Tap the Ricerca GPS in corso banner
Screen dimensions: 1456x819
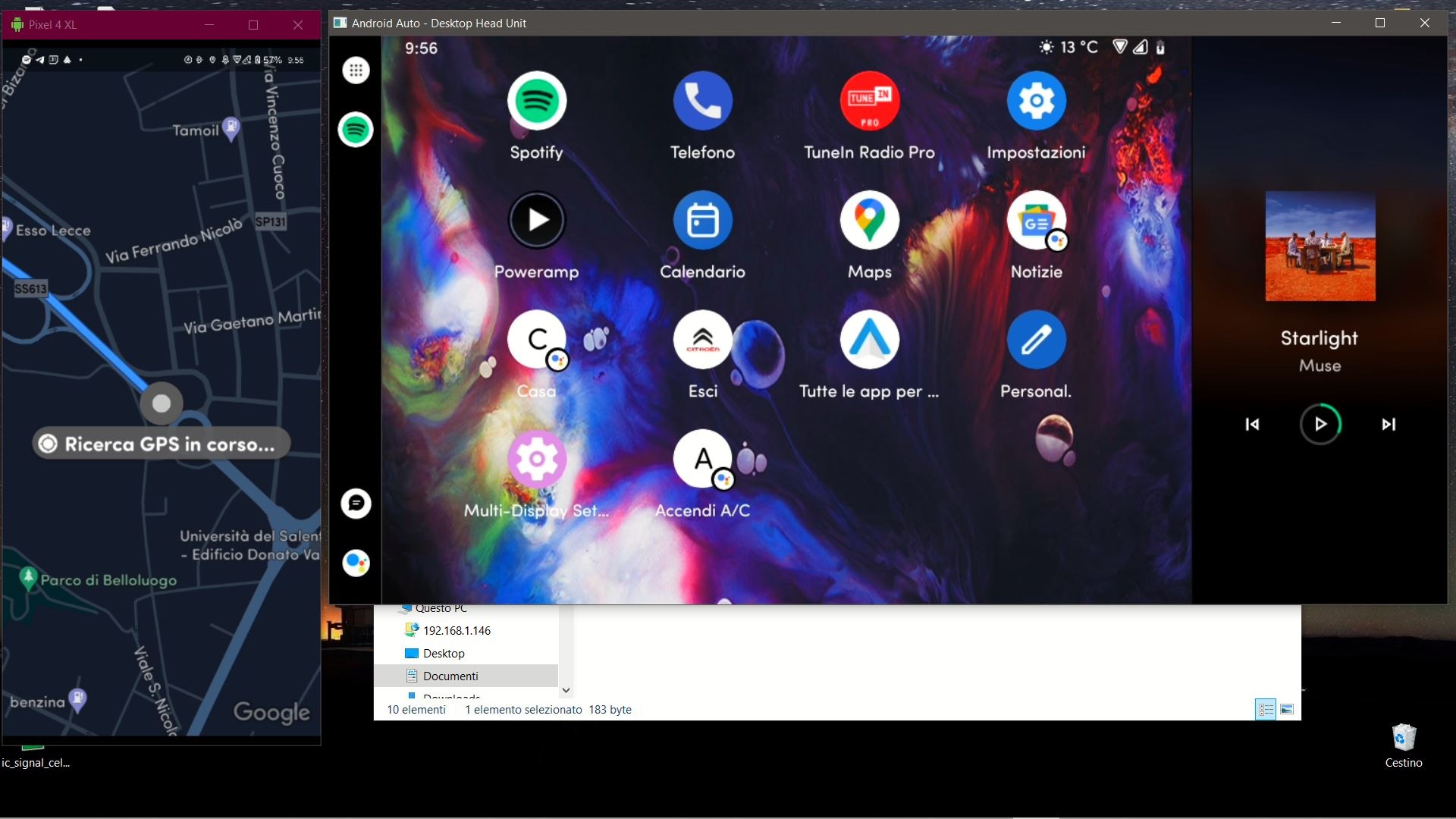click(x=161, y=444)
